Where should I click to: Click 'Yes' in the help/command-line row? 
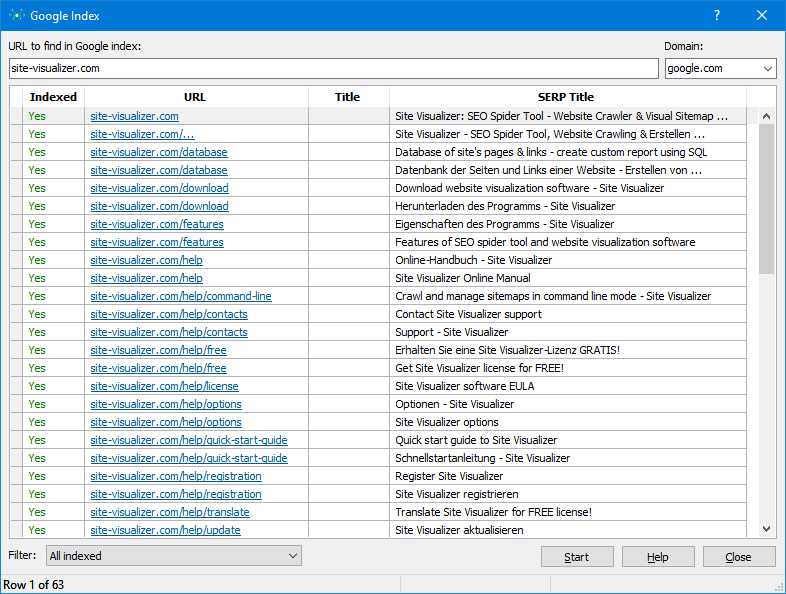(37, 296)
